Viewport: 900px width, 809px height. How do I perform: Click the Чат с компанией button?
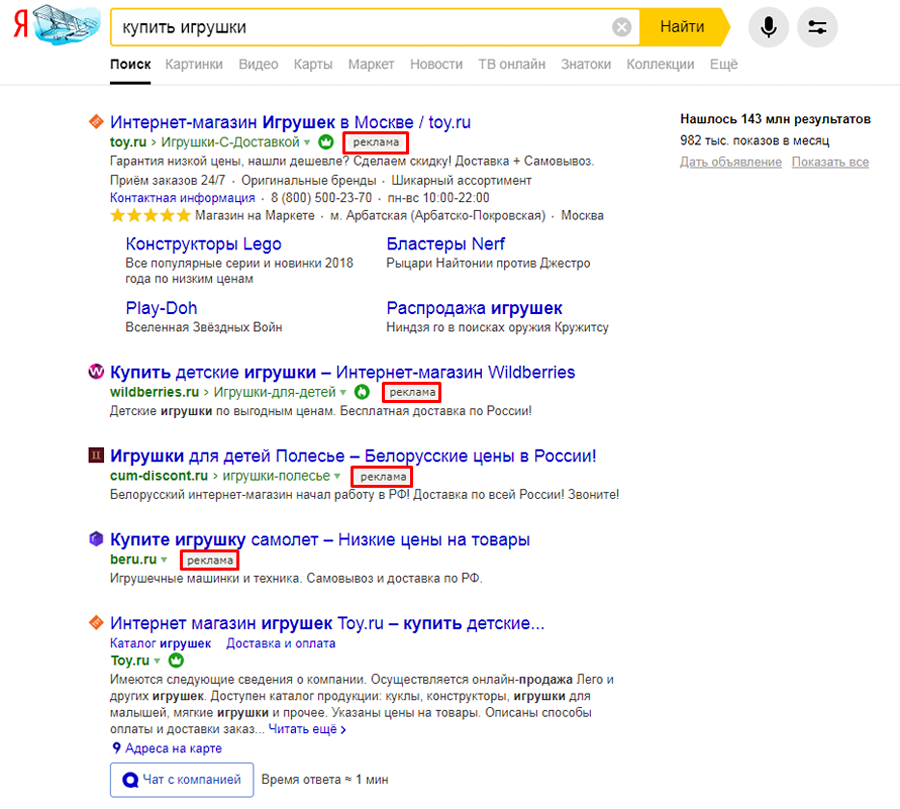coord(182,780)
